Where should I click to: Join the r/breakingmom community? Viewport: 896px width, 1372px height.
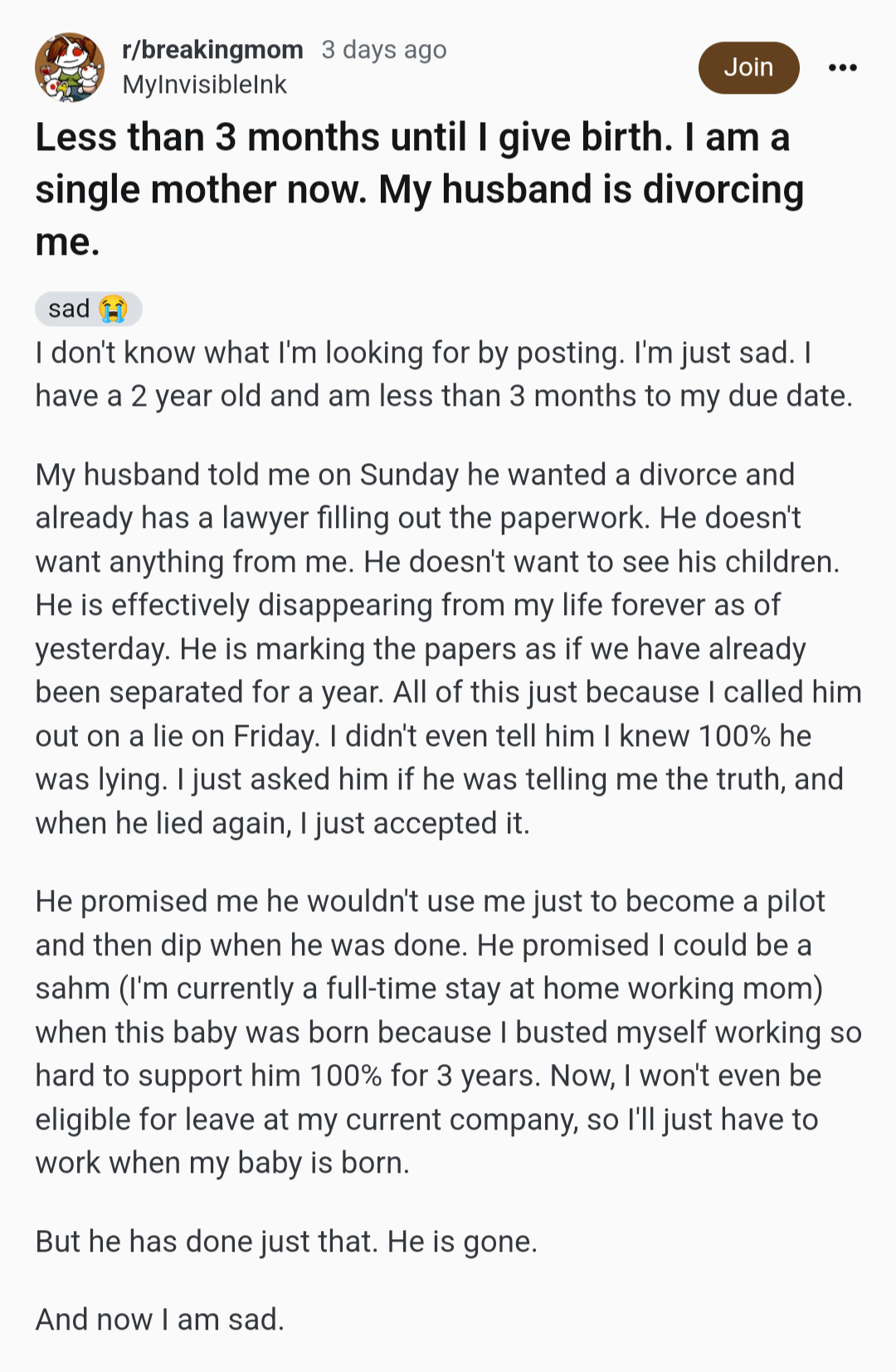pos(748,67)
